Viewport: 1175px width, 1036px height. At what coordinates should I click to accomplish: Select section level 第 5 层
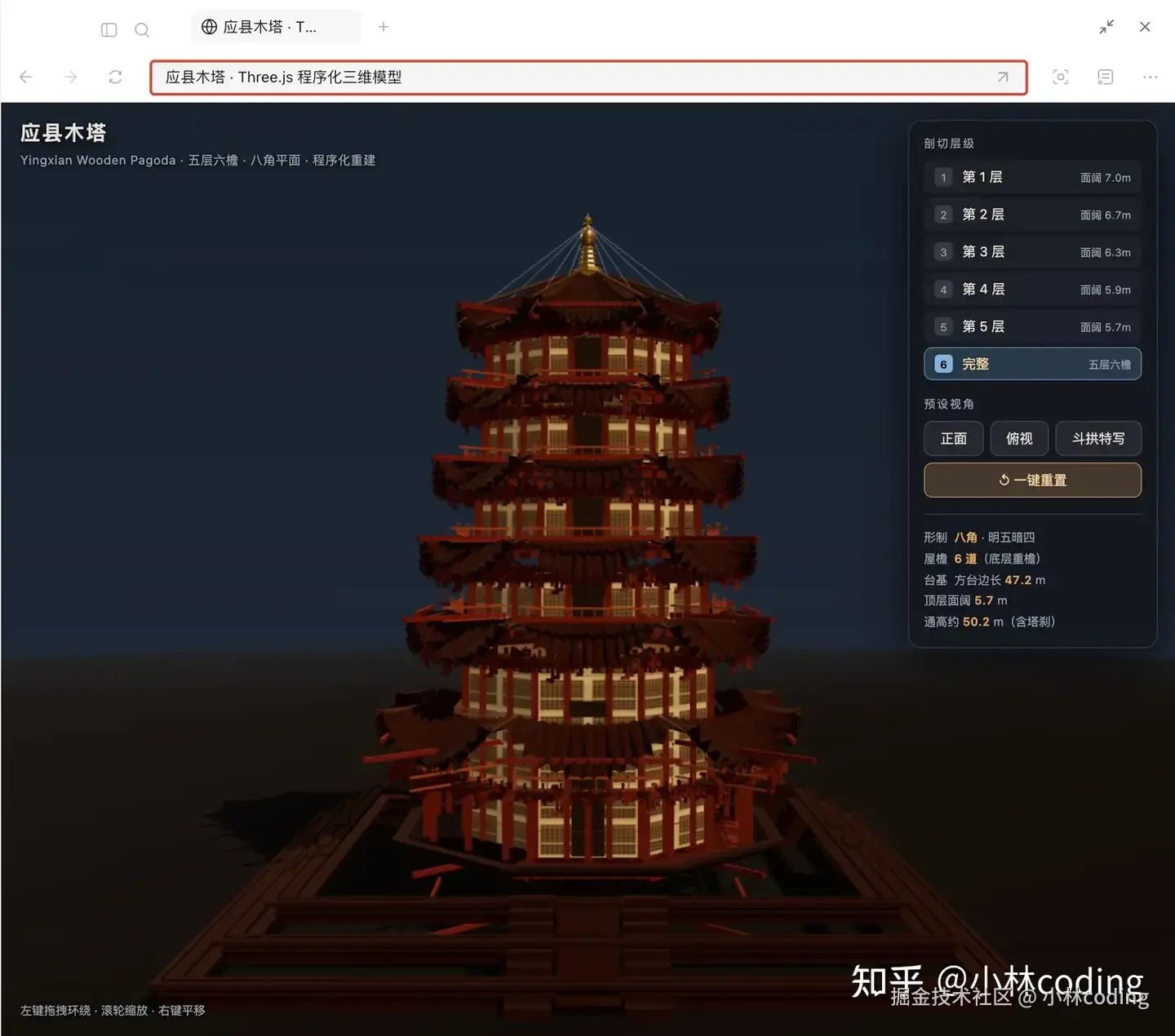(x=1032, y=327)
